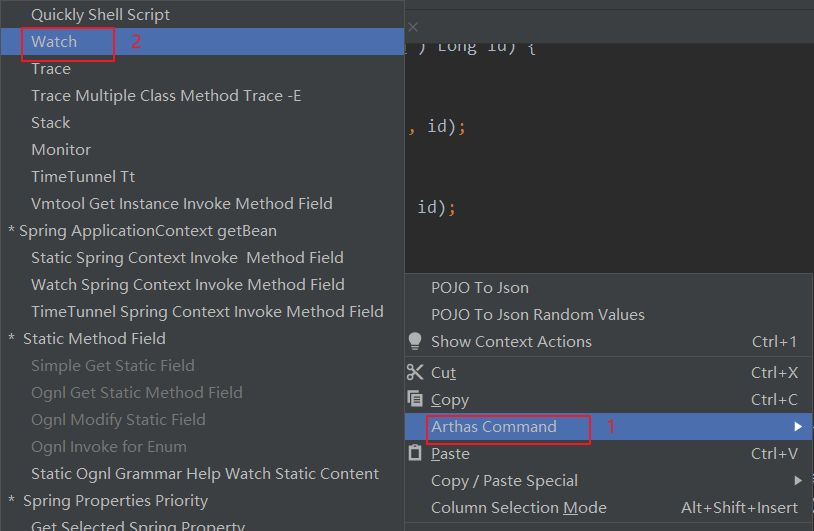Toggle Column Selection Mode
Screen dimensions: 814x531
pyautogui.click(x=519, y=508)
